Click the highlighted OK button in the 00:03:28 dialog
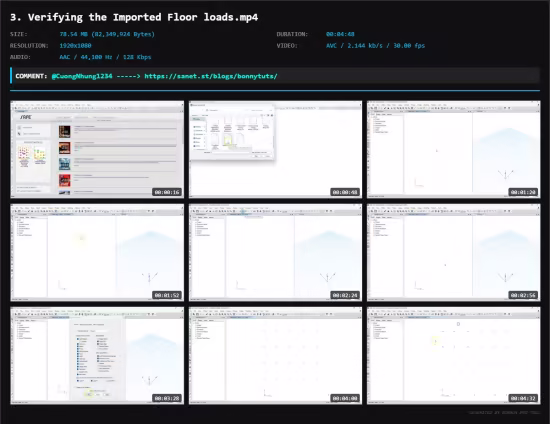The image size is (550, 424). (89, 394)
